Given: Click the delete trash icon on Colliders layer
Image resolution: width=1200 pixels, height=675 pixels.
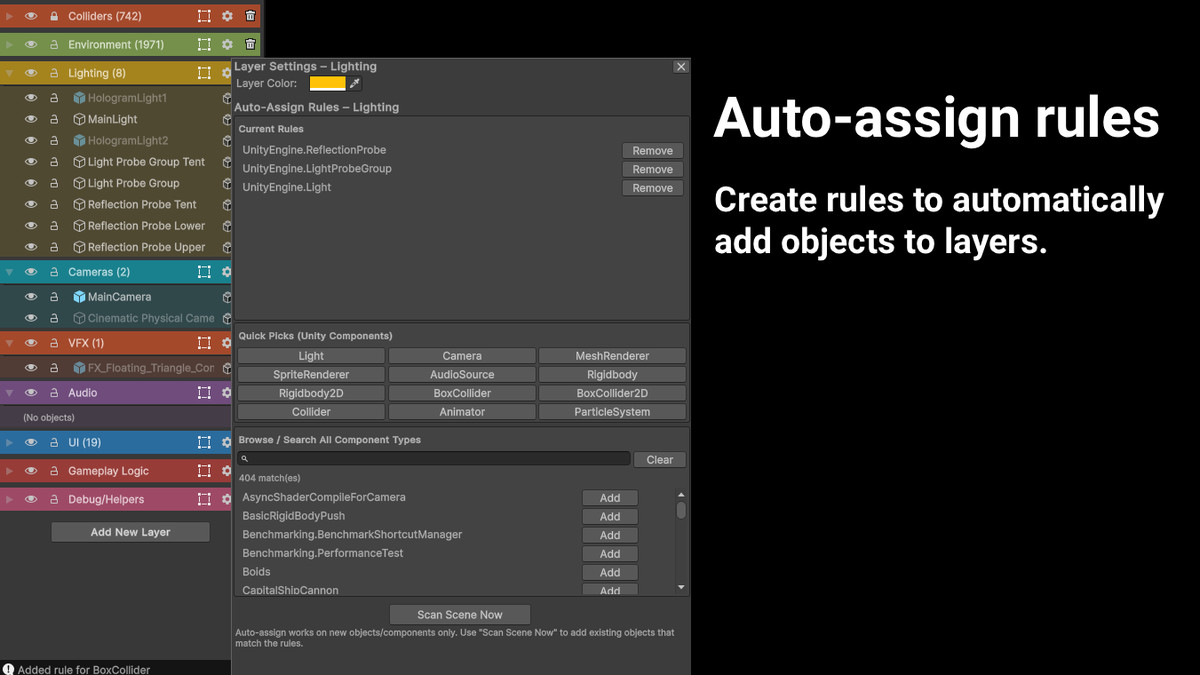Looking at the screenshot, I should (250, 15).
